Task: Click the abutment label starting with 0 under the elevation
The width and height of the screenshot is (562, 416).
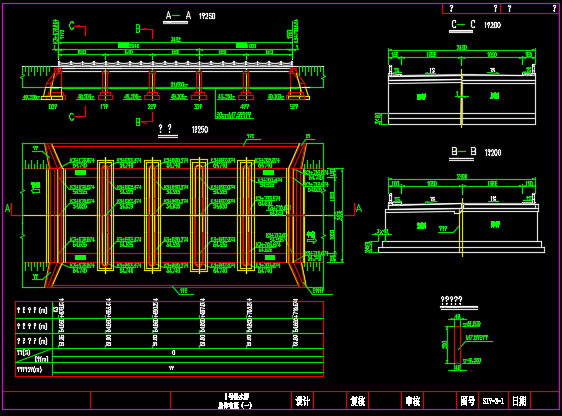Action: click(53, 106)
